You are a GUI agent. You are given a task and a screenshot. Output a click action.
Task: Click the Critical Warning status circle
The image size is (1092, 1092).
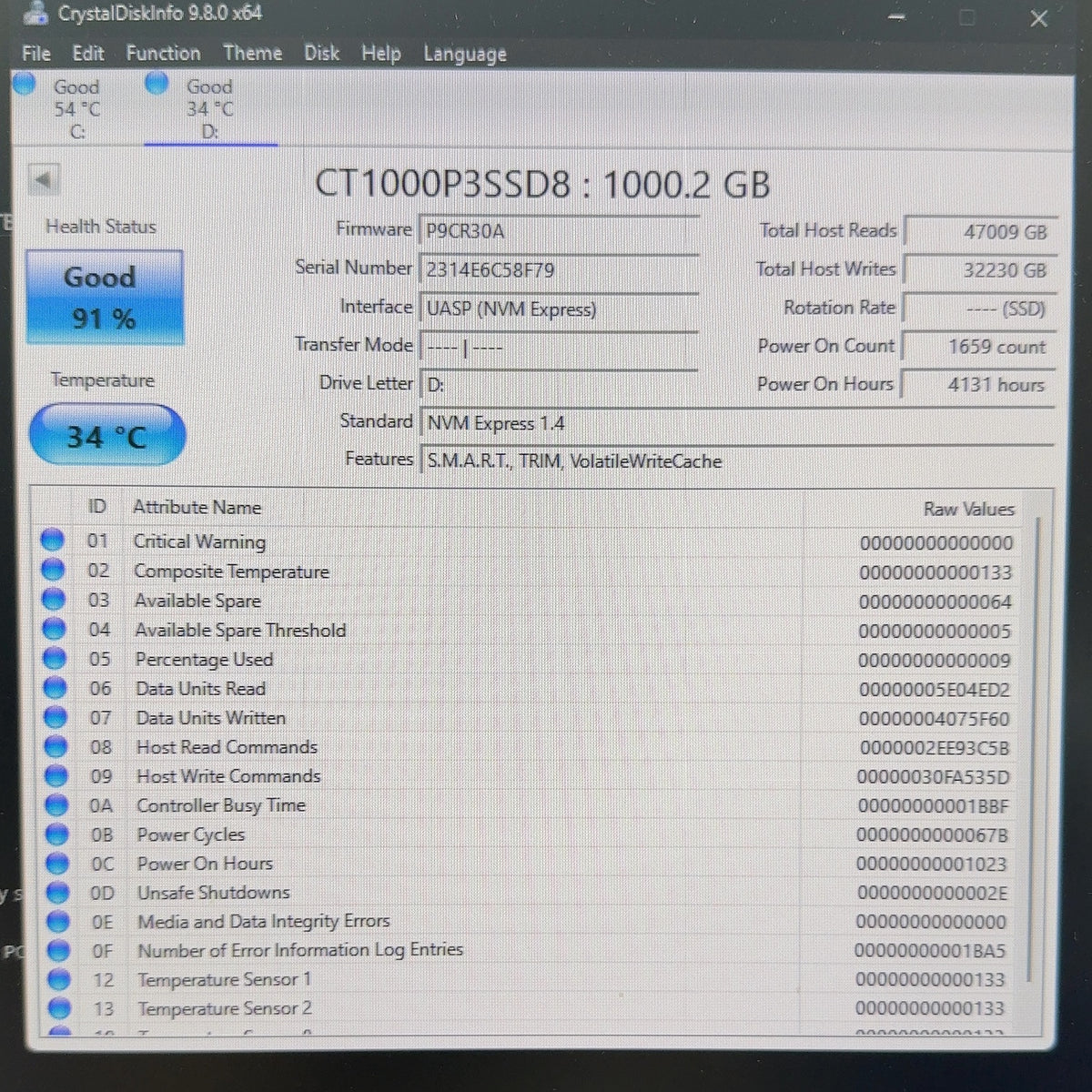[x=52, y=540]
